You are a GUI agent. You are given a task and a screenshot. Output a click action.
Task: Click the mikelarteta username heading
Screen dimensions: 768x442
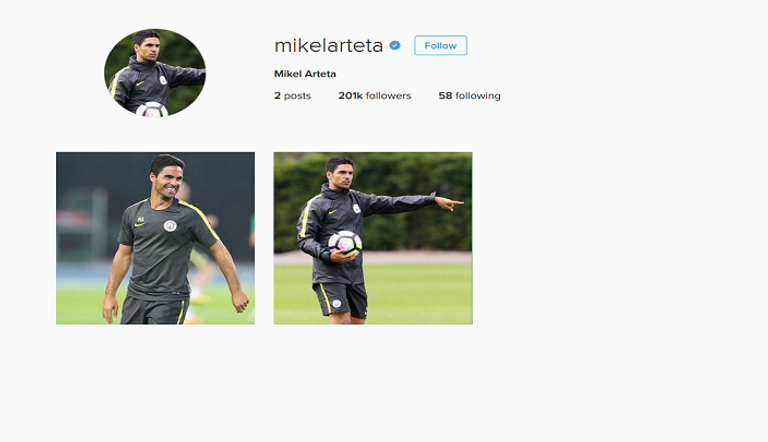(329, 46)
